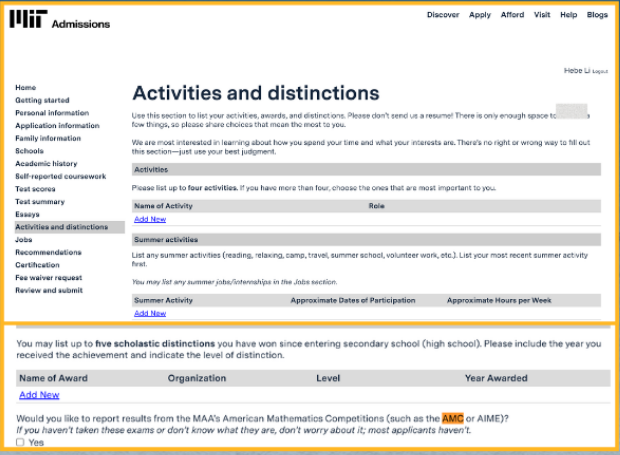
Task: Open Family information section
Action: coord(48,138)
